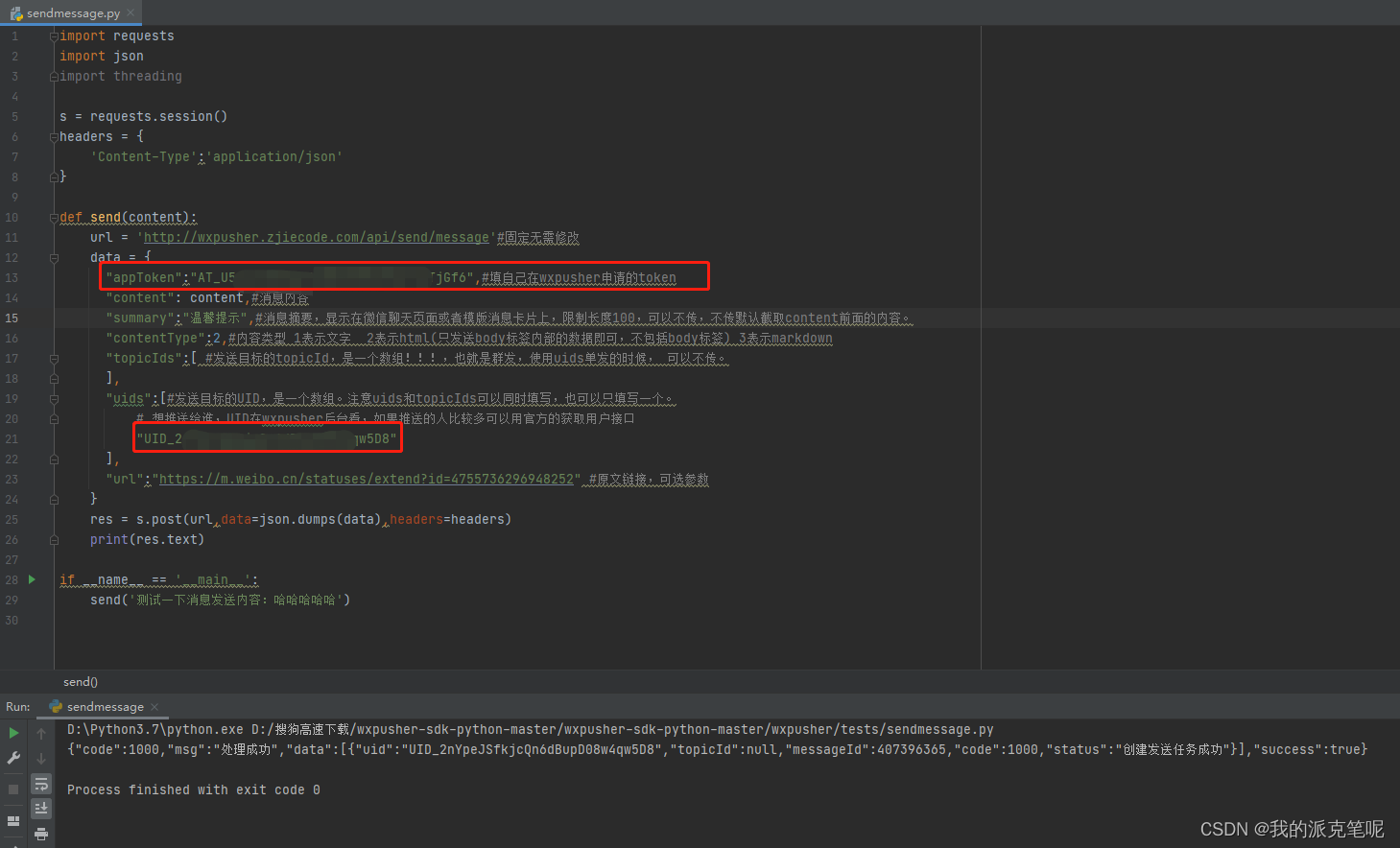
Task: Click 'import requests' on line 1
Action: [x=117, y=36]
